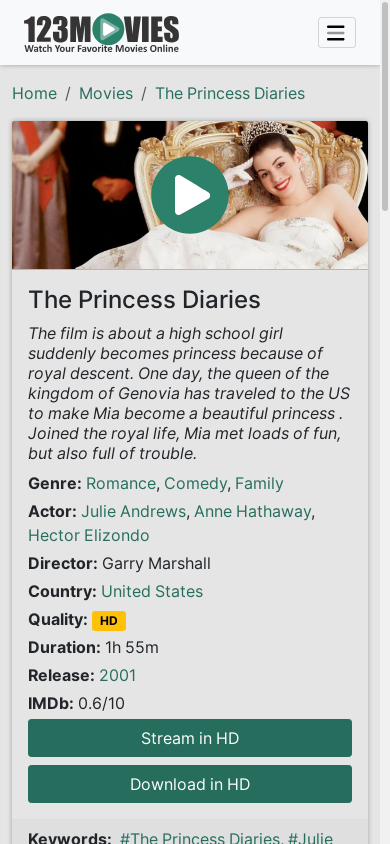
Task: Go to Home breadcrumb
Action: point(34,94)
